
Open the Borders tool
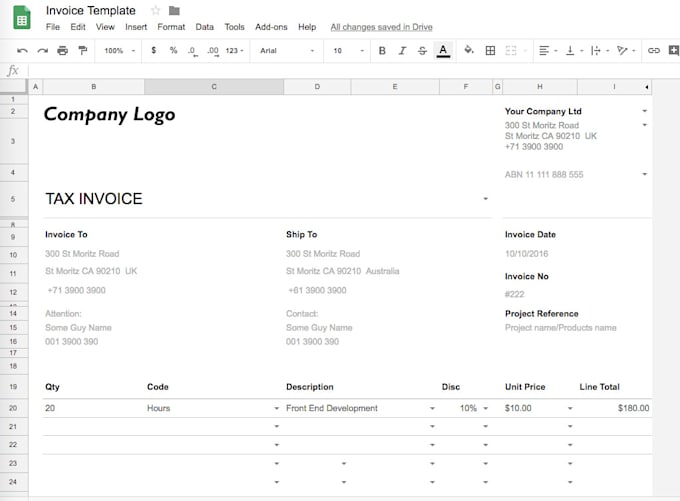pyautogui.click(x=490, y=51)
